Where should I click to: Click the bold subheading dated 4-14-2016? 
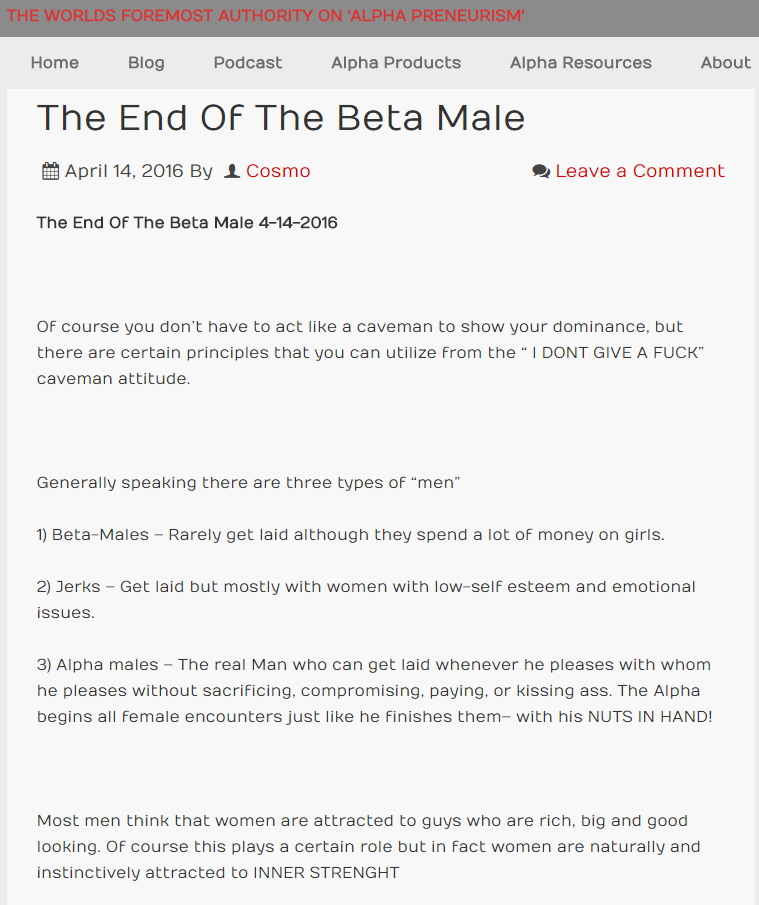(187, 223)
